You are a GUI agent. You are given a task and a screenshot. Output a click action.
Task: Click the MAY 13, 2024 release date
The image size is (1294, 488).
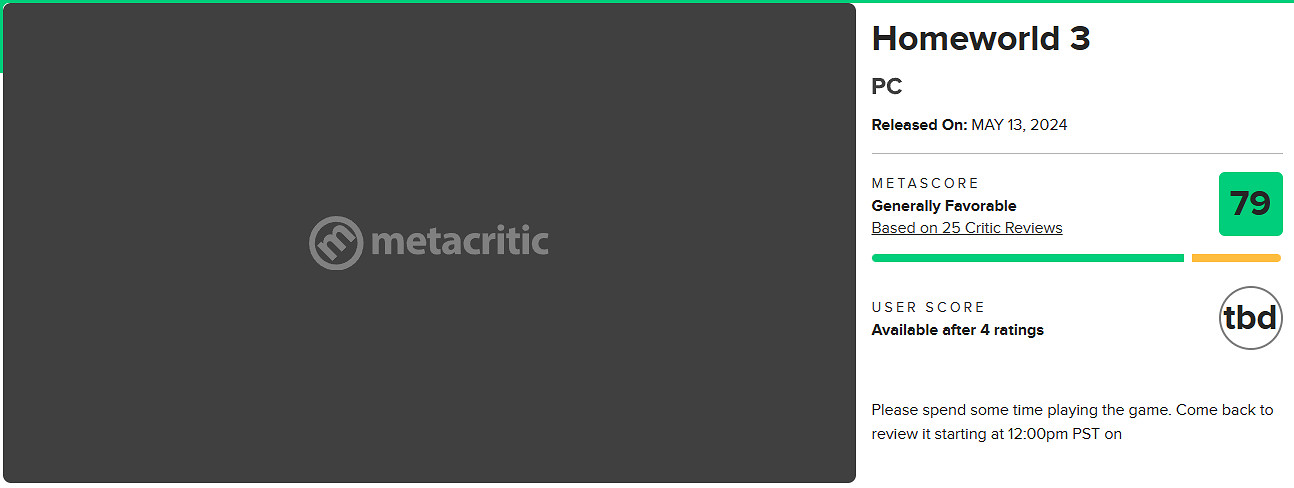click(1019, 125)
